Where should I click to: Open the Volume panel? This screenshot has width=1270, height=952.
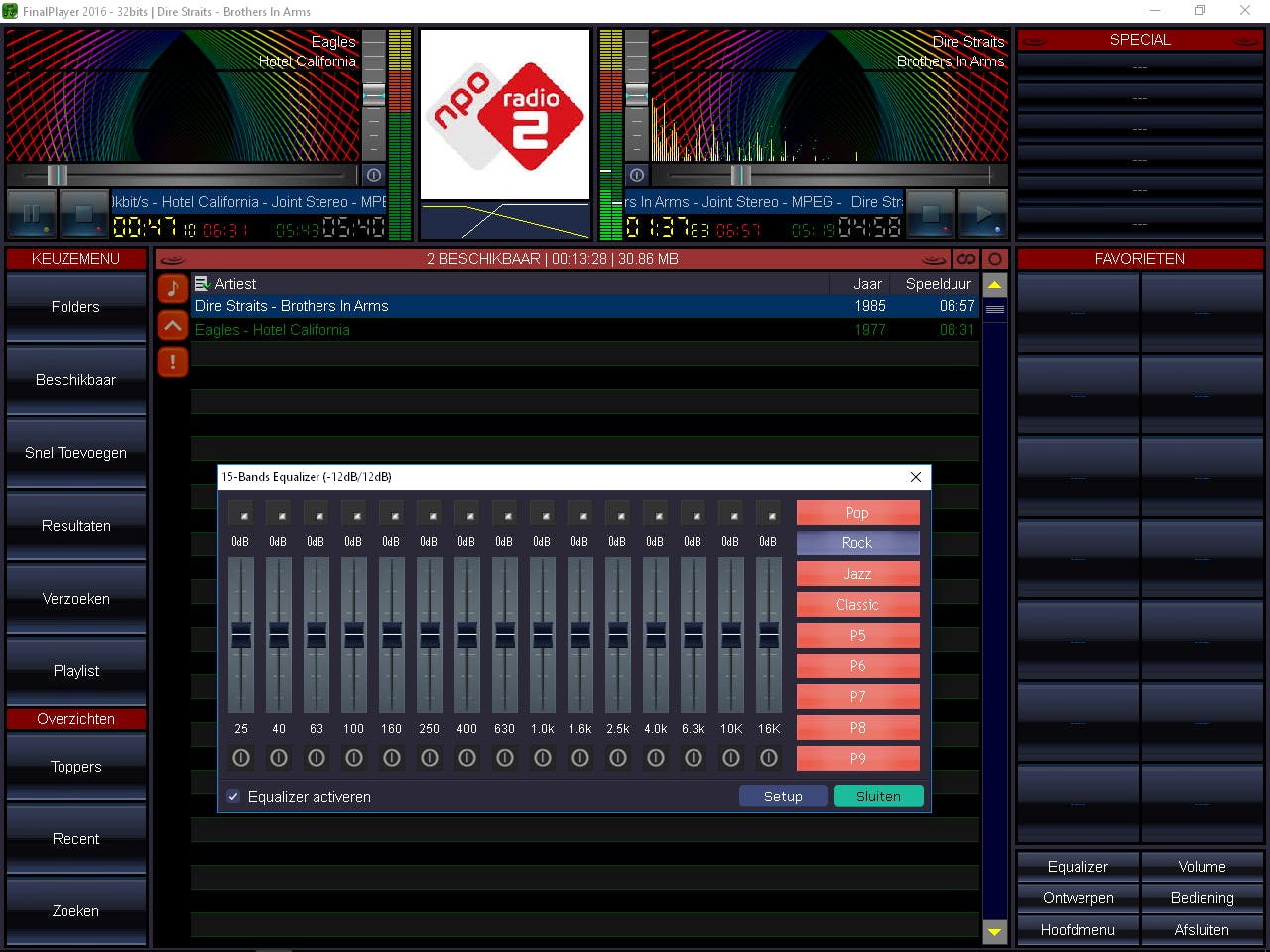(1203, 867)
